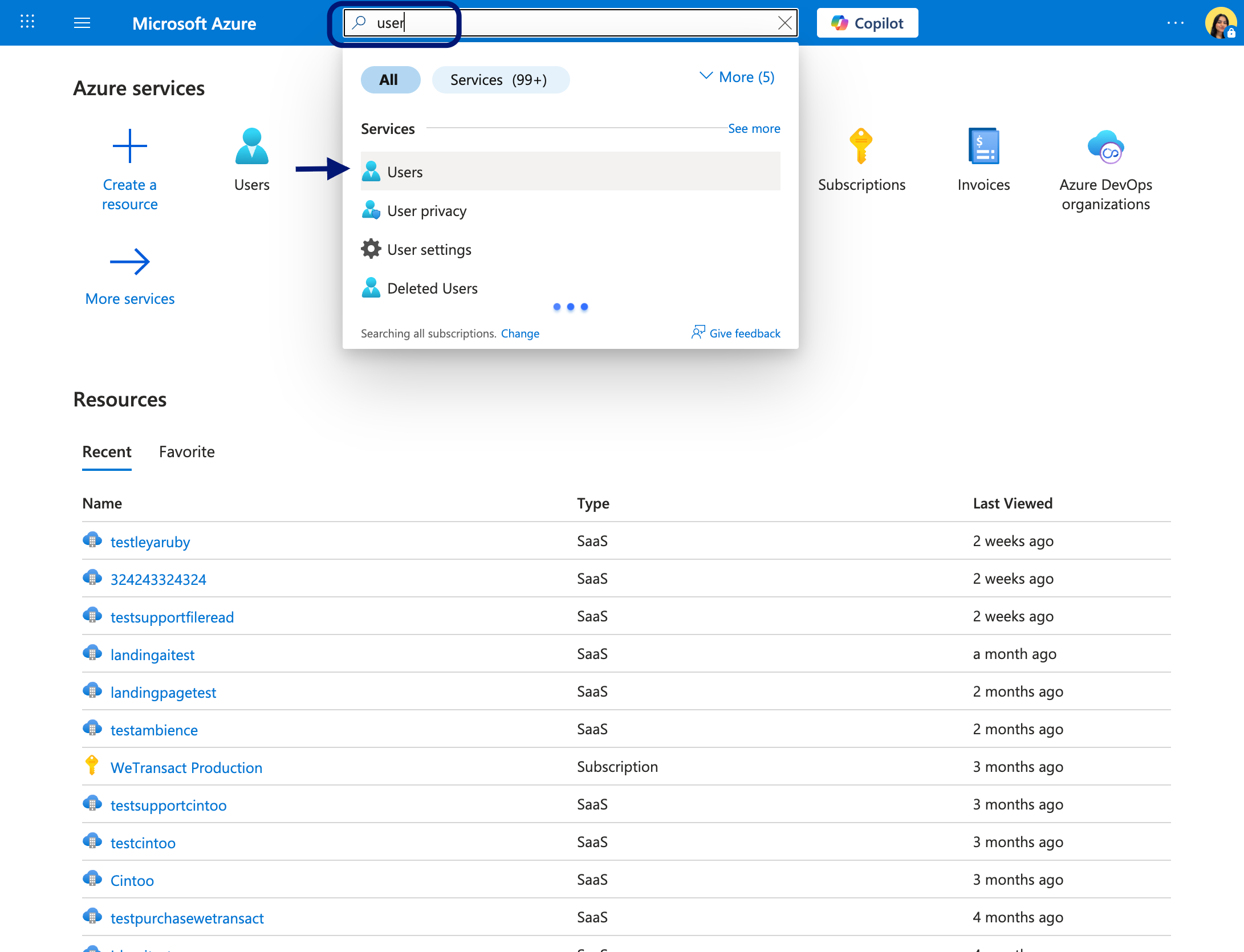Image resolution: width=1244 pixels, height=952 pixels.
Task: Open WeTransact Production subscription
Action: pyautogui.click(x=186, y=767)
